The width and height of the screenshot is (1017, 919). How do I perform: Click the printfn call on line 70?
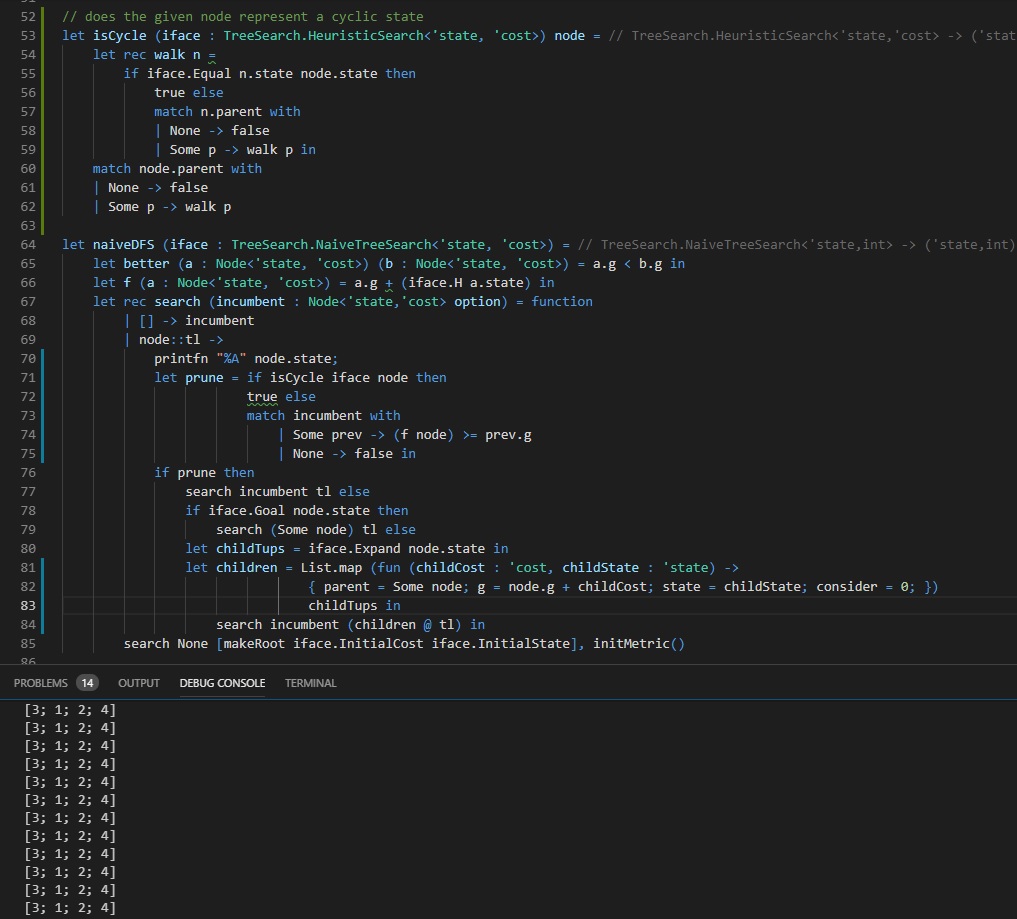coord(181,359)
